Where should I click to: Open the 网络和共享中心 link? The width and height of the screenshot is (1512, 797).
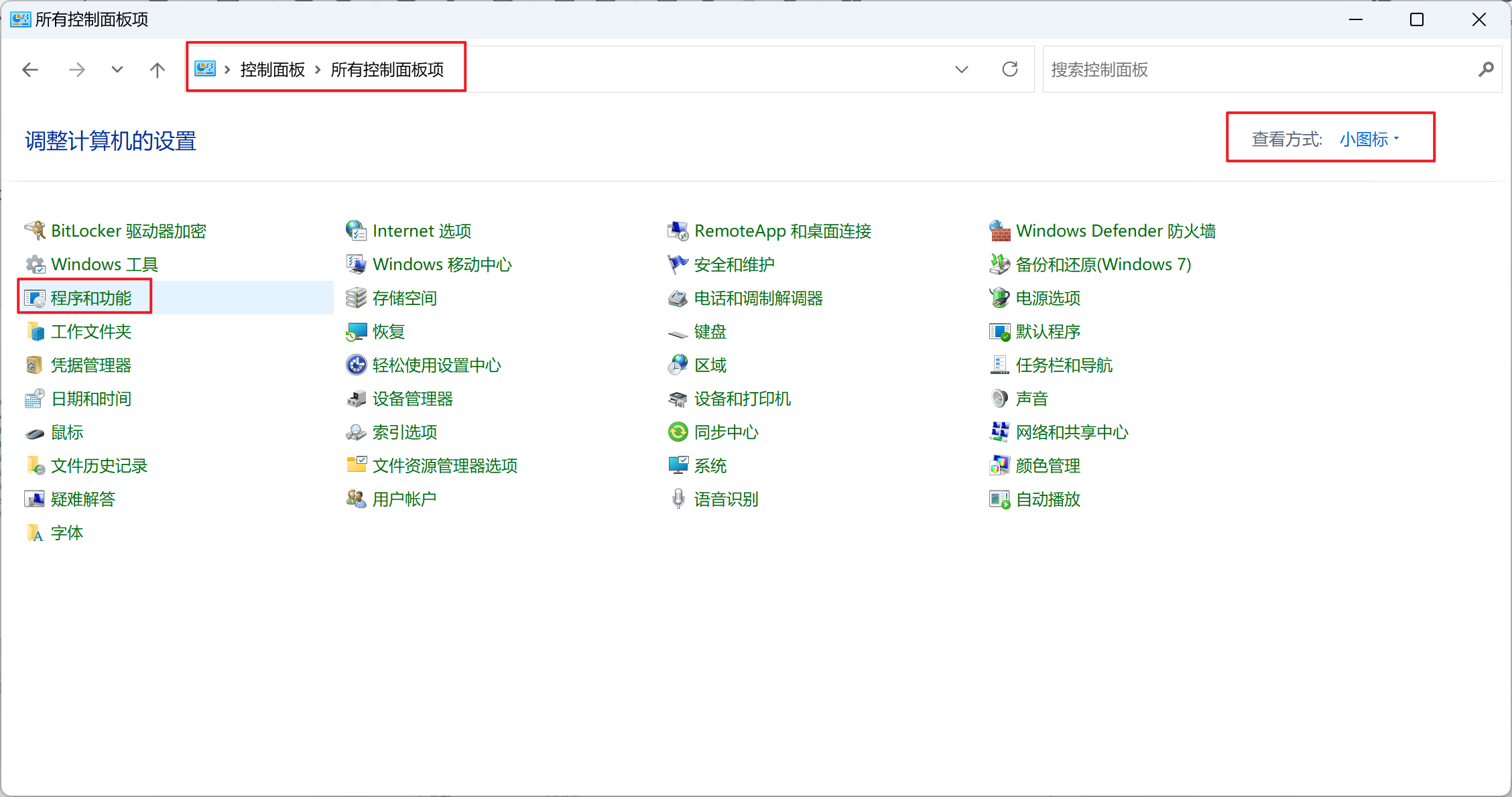point(1072,432)
